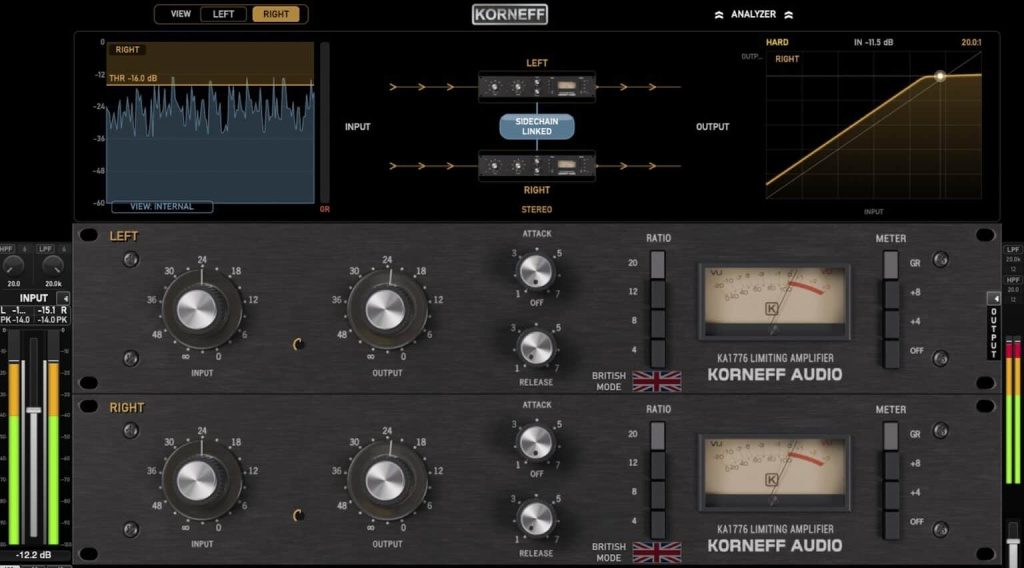Toggle the output LPF filter button
Screen dimensions: 1024x568
click(1013, 249)
